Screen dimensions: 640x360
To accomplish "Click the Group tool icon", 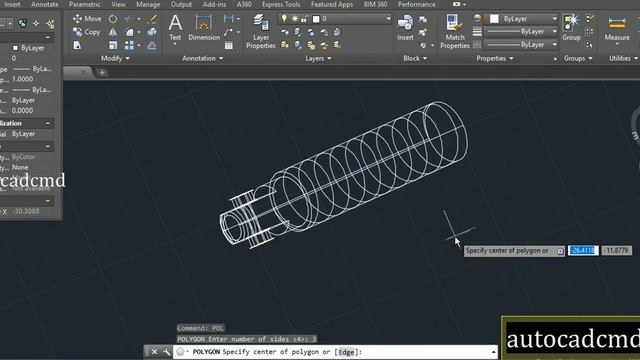I will 571,28.
